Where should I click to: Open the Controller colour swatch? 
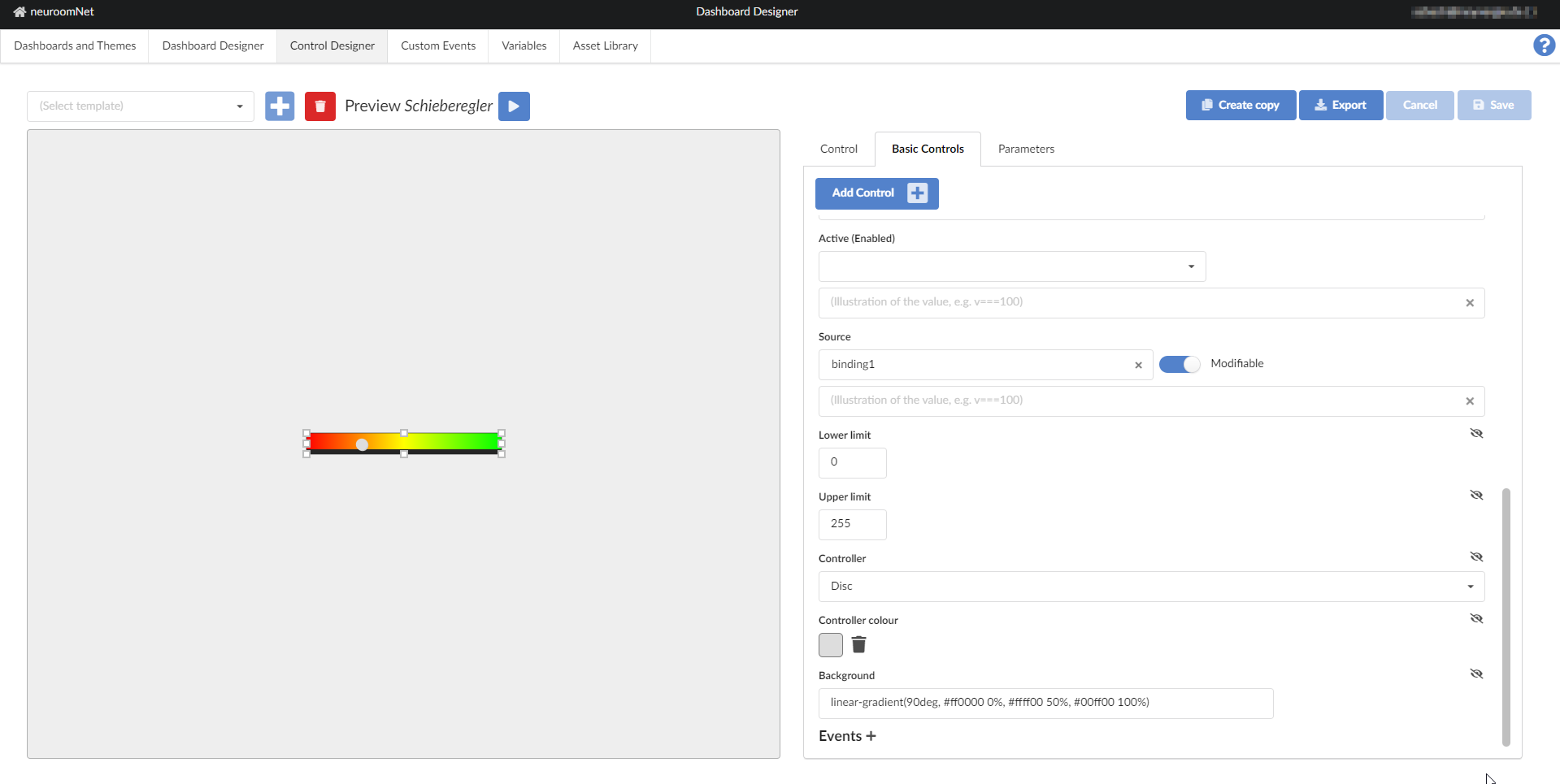click(x=830, y=644)
